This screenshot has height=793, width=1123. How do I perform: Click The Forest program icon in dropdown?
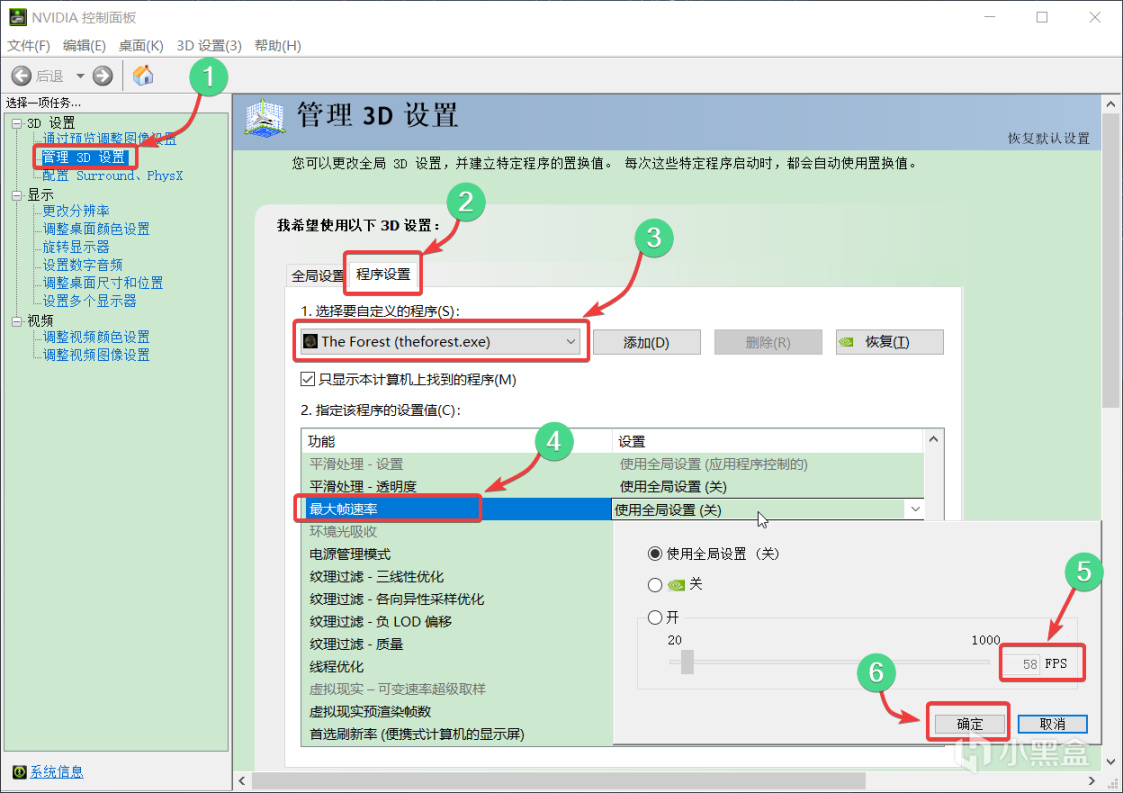pyautogui.click(x=310, y=341)
